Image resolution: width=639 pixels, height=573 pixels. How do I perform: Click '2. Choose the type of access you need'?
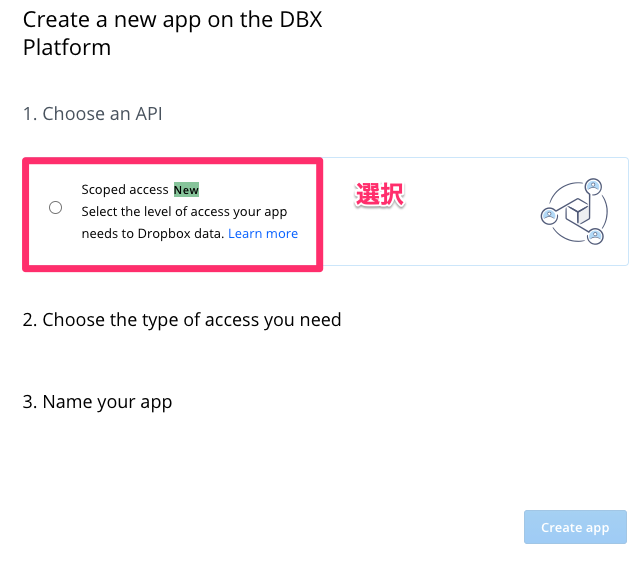coord(182,320)
